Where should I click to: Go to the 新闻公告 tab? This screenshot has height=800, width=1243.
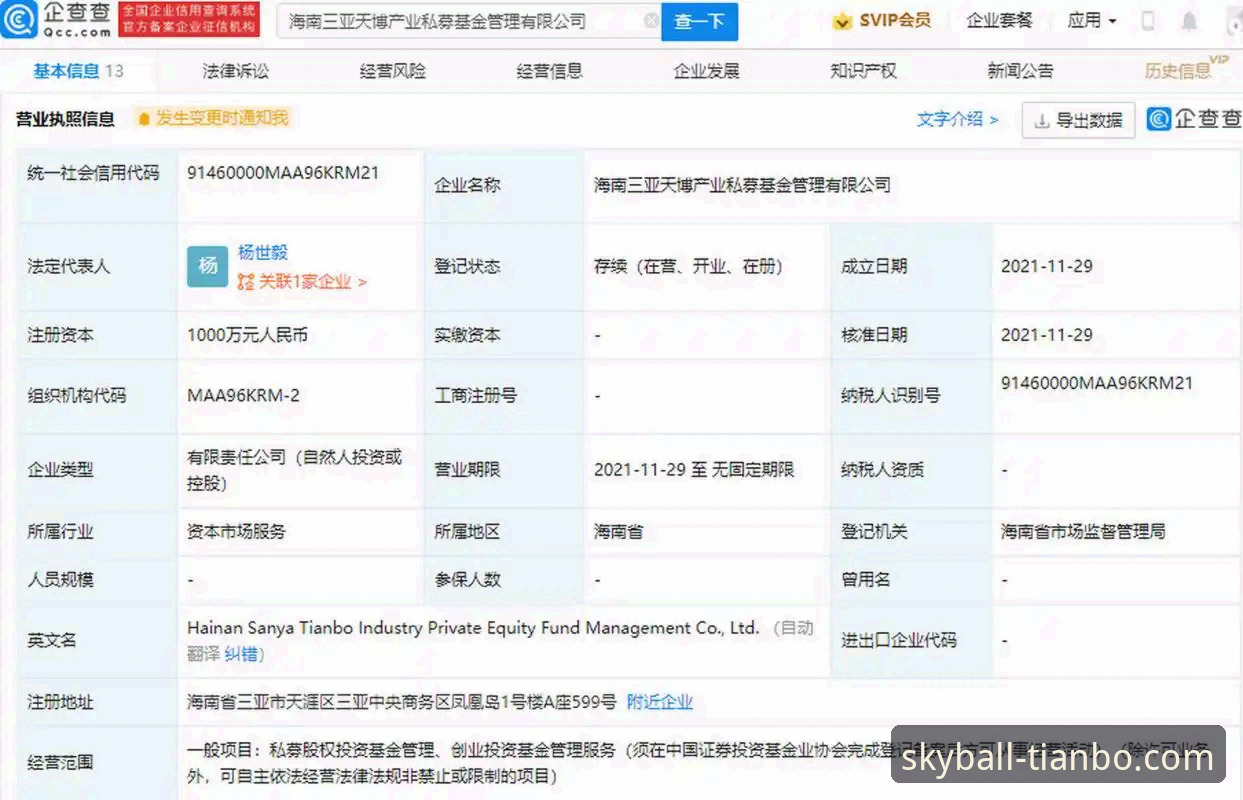(1020, 70)
